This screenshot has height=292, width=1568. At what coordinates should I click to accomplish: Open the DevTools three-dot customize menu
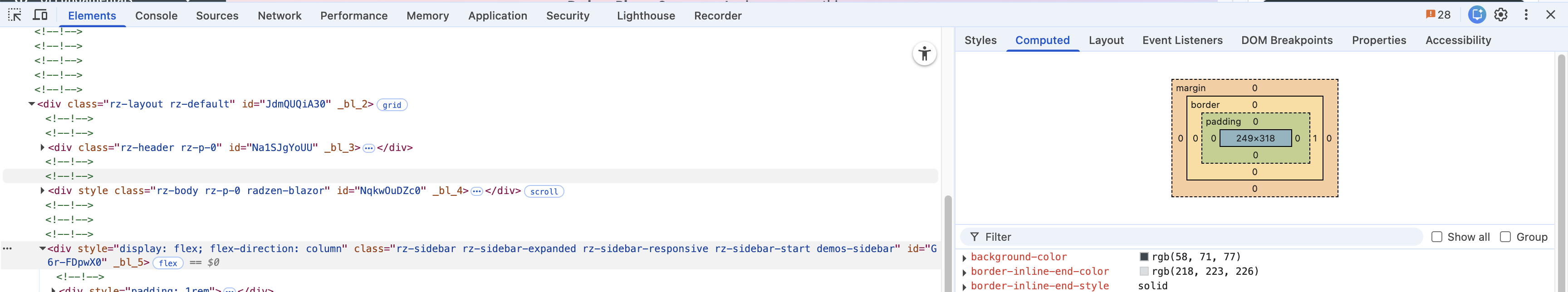[1525, 15]
